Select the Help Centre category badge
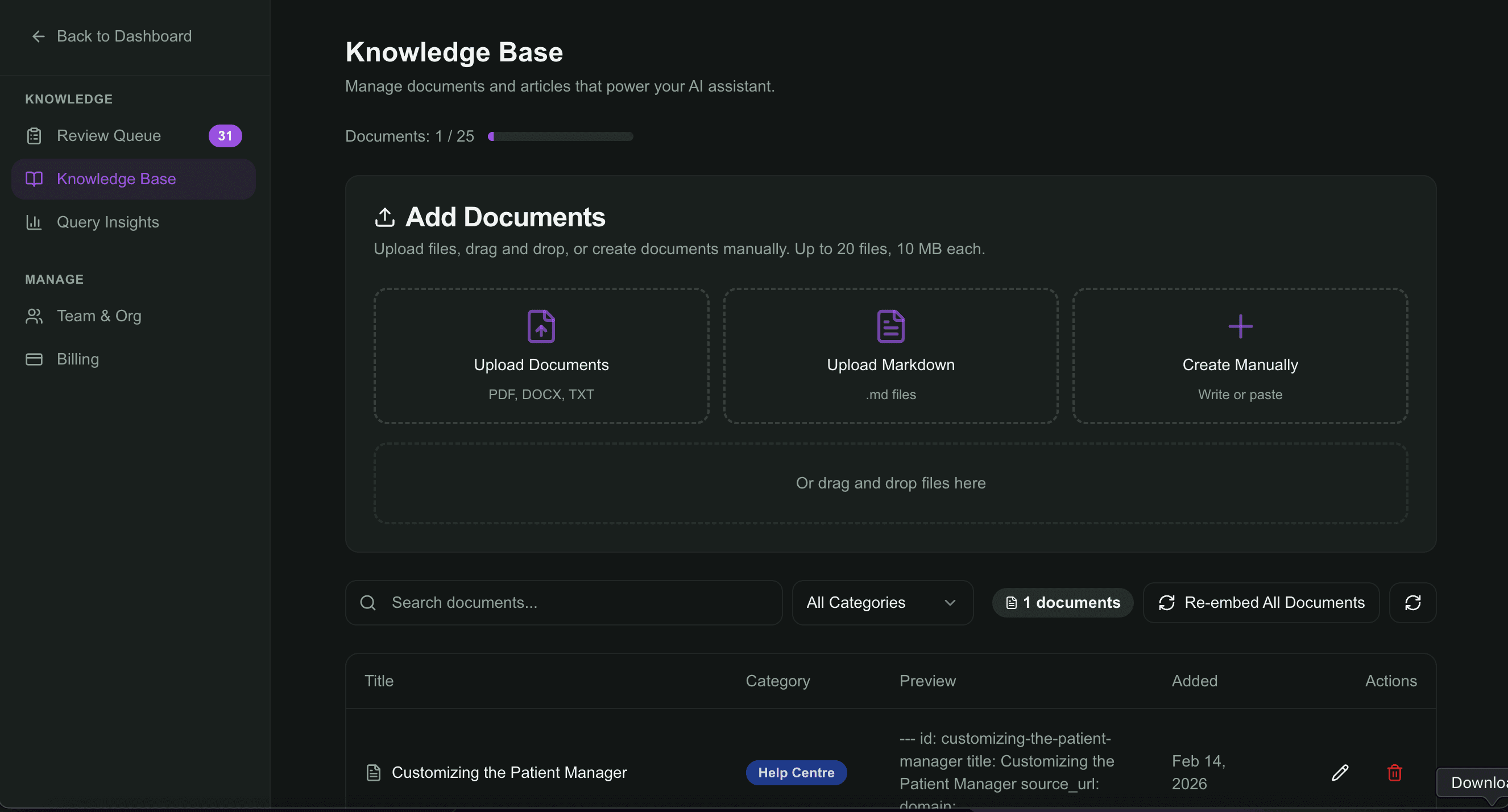The width and height of the screenshot is (1508, 812). point(796,773)
